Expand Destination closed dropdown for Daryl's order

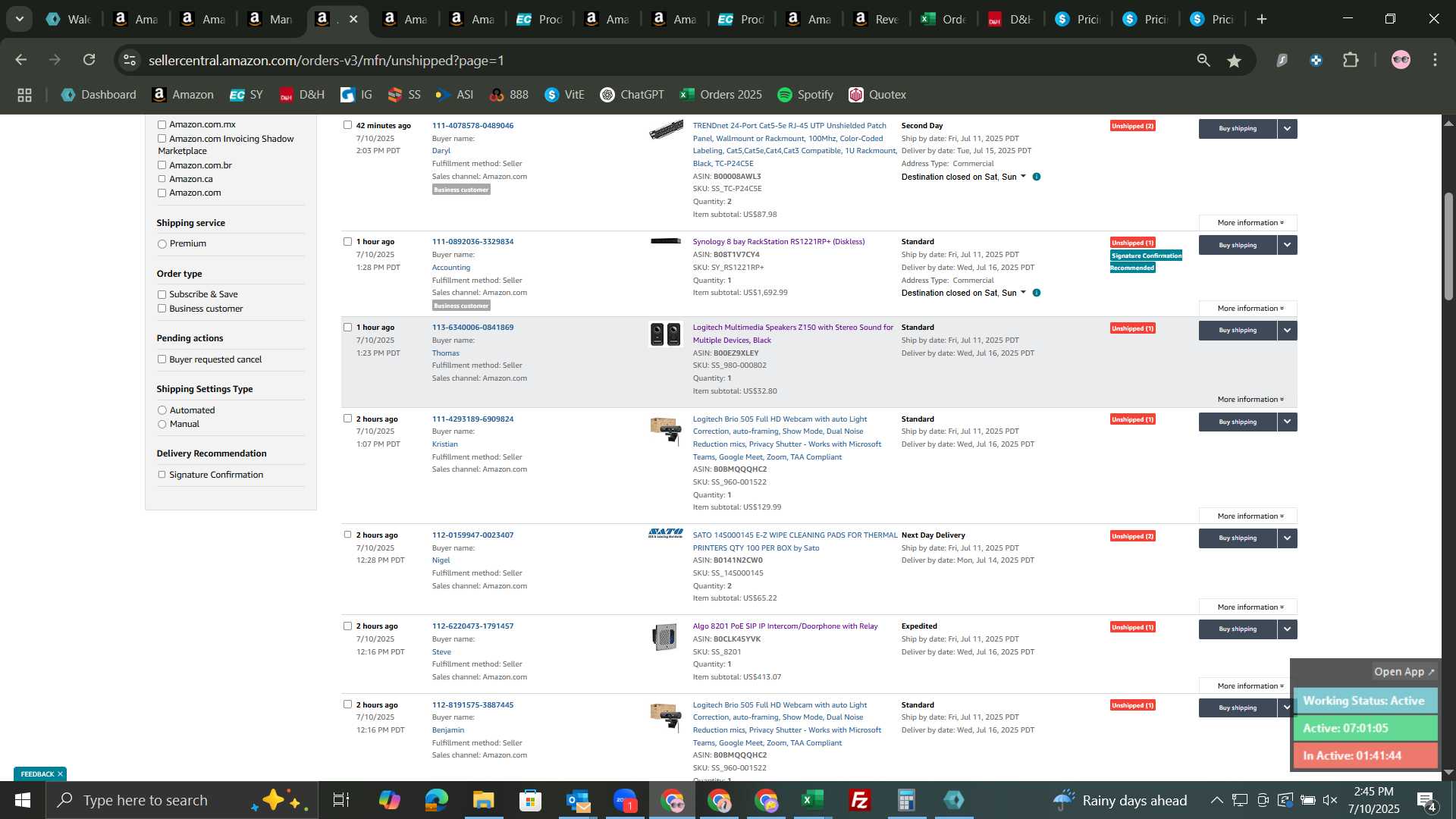1023,177
